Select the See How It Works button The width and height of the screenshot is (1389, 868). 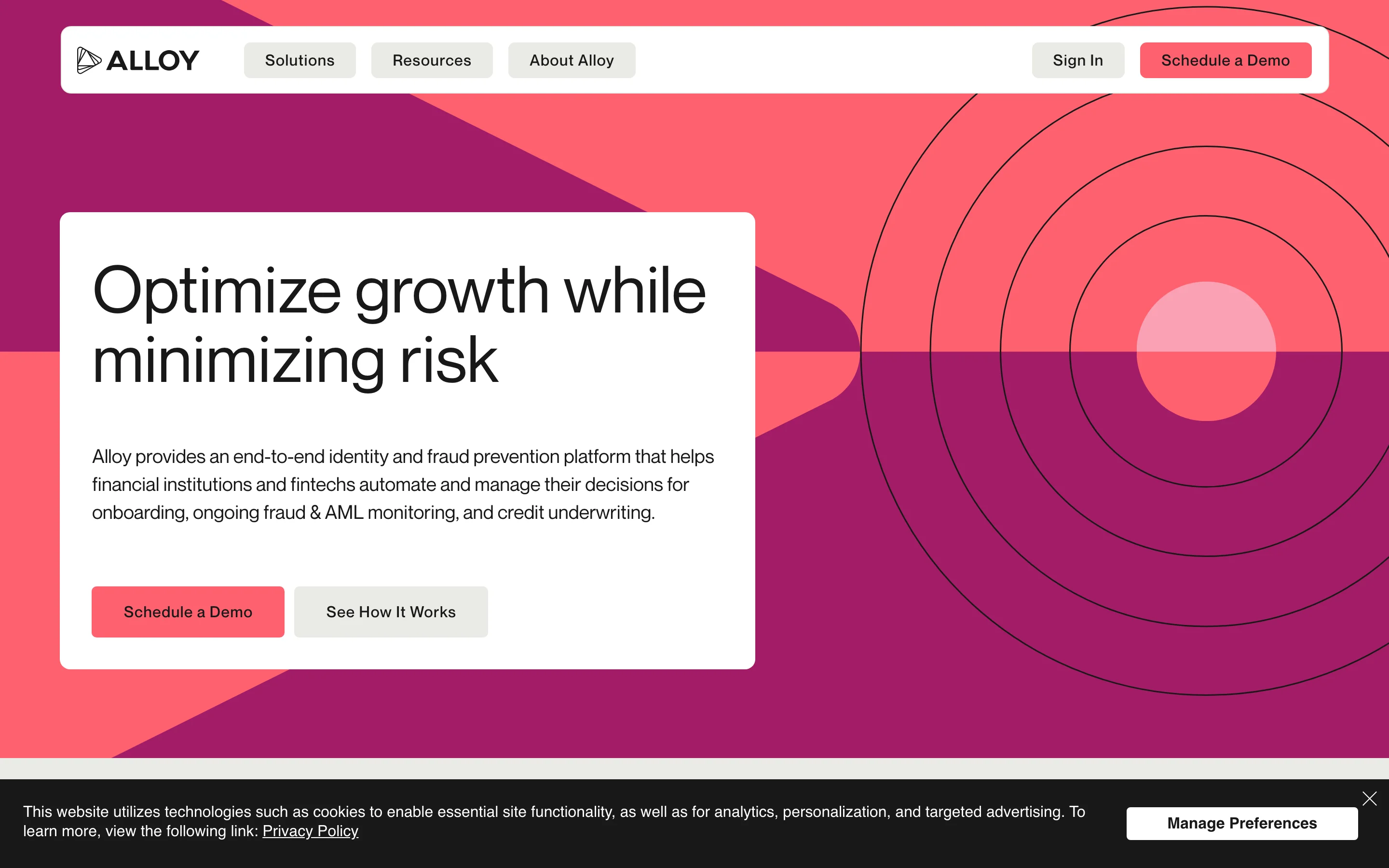click(x=391, y=612)
